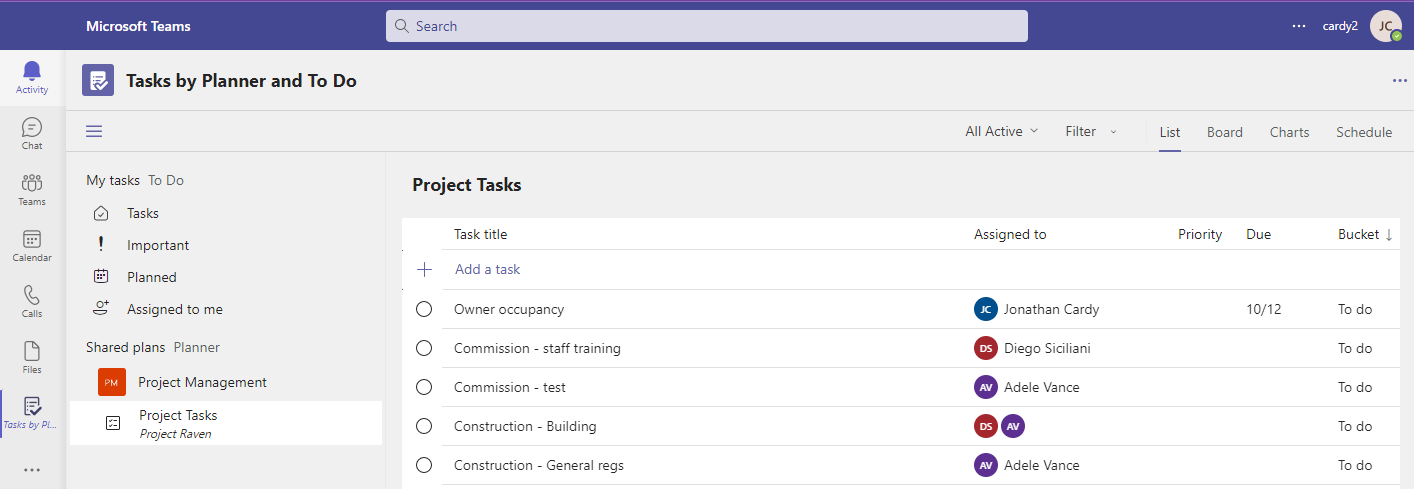The width and height of the screenshot is (1414, 489).
Task: Click To do bucket for Owner occupancy
Action: (1355, 309)
